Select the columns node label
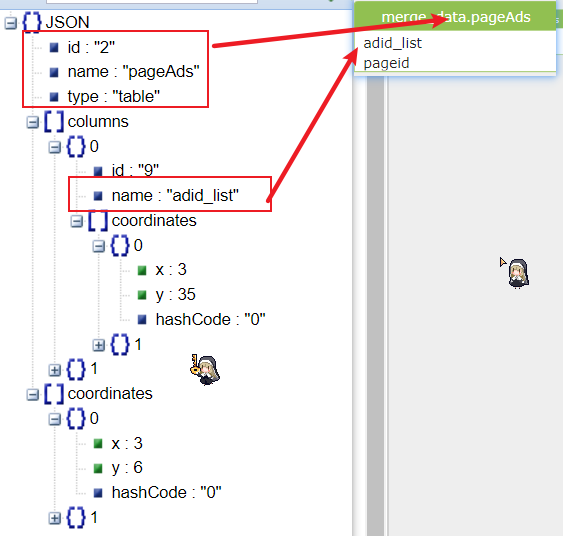563x536 pixels. 98,122
